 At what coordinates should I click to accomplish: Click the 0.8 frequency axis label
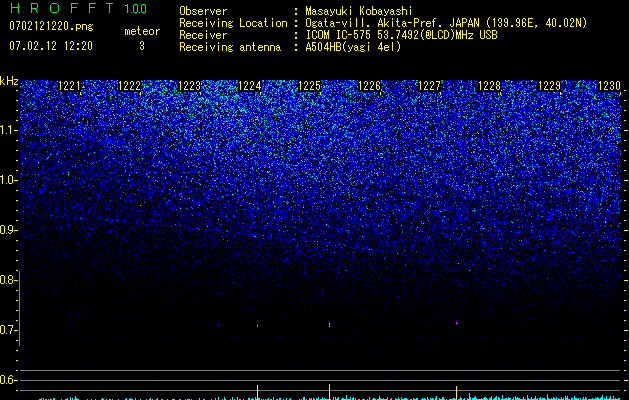[x=9, y=280]
